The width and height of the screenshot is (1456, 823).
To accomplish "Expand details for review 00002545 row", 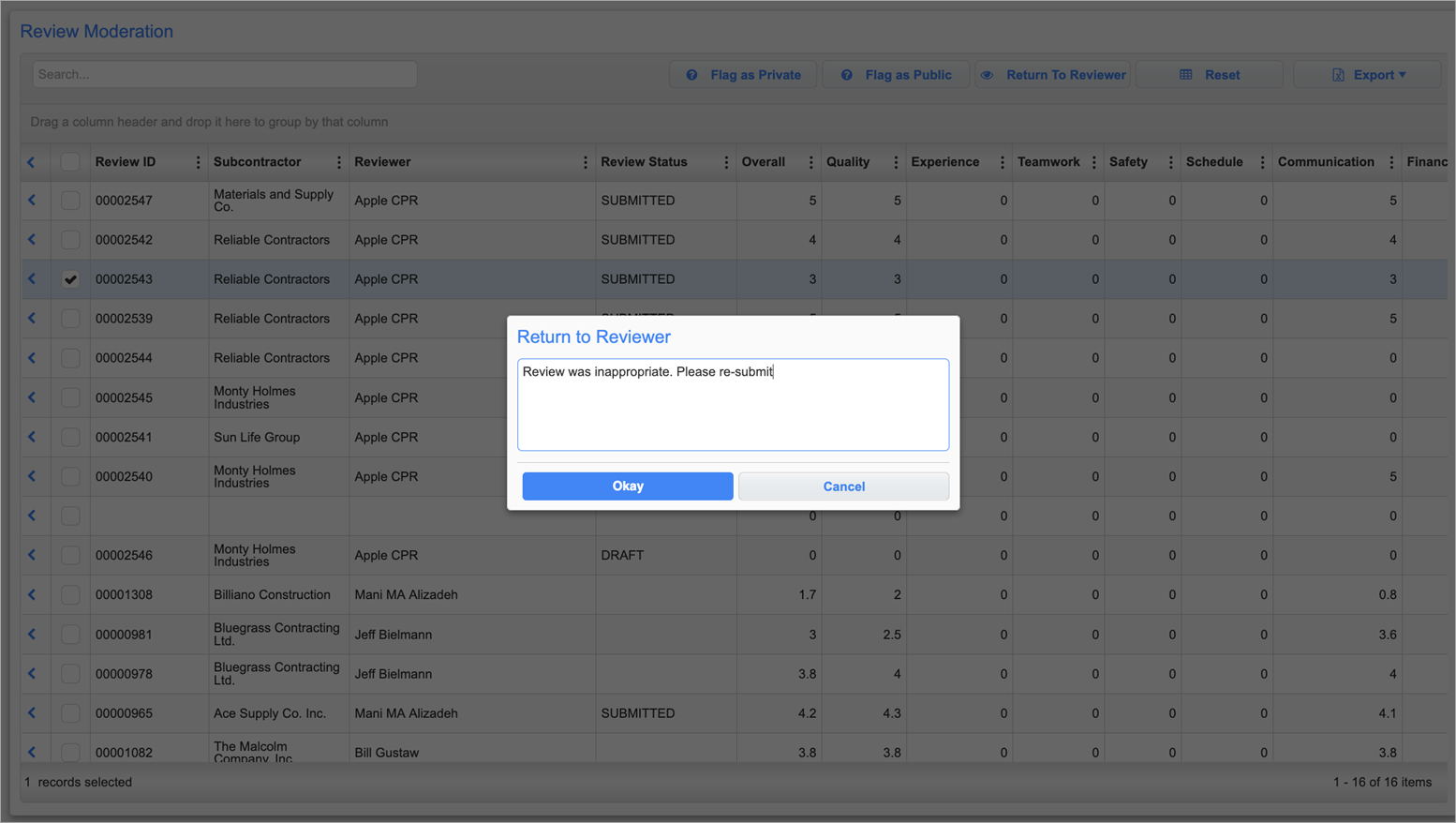I will click(x=32, y=397).
